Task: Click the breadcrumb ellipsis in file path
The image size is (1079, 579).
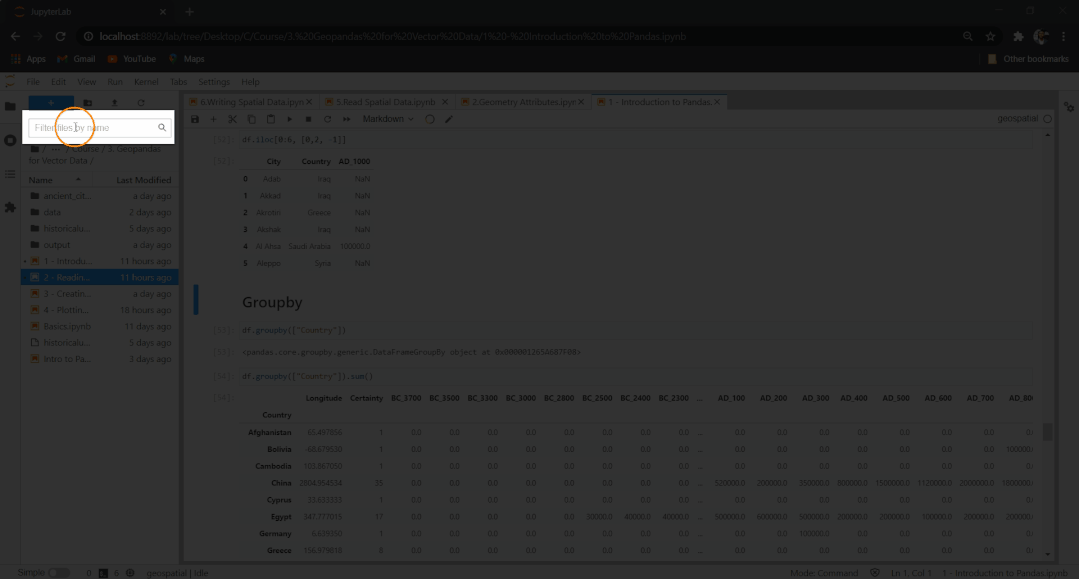Action: [56, 149]
